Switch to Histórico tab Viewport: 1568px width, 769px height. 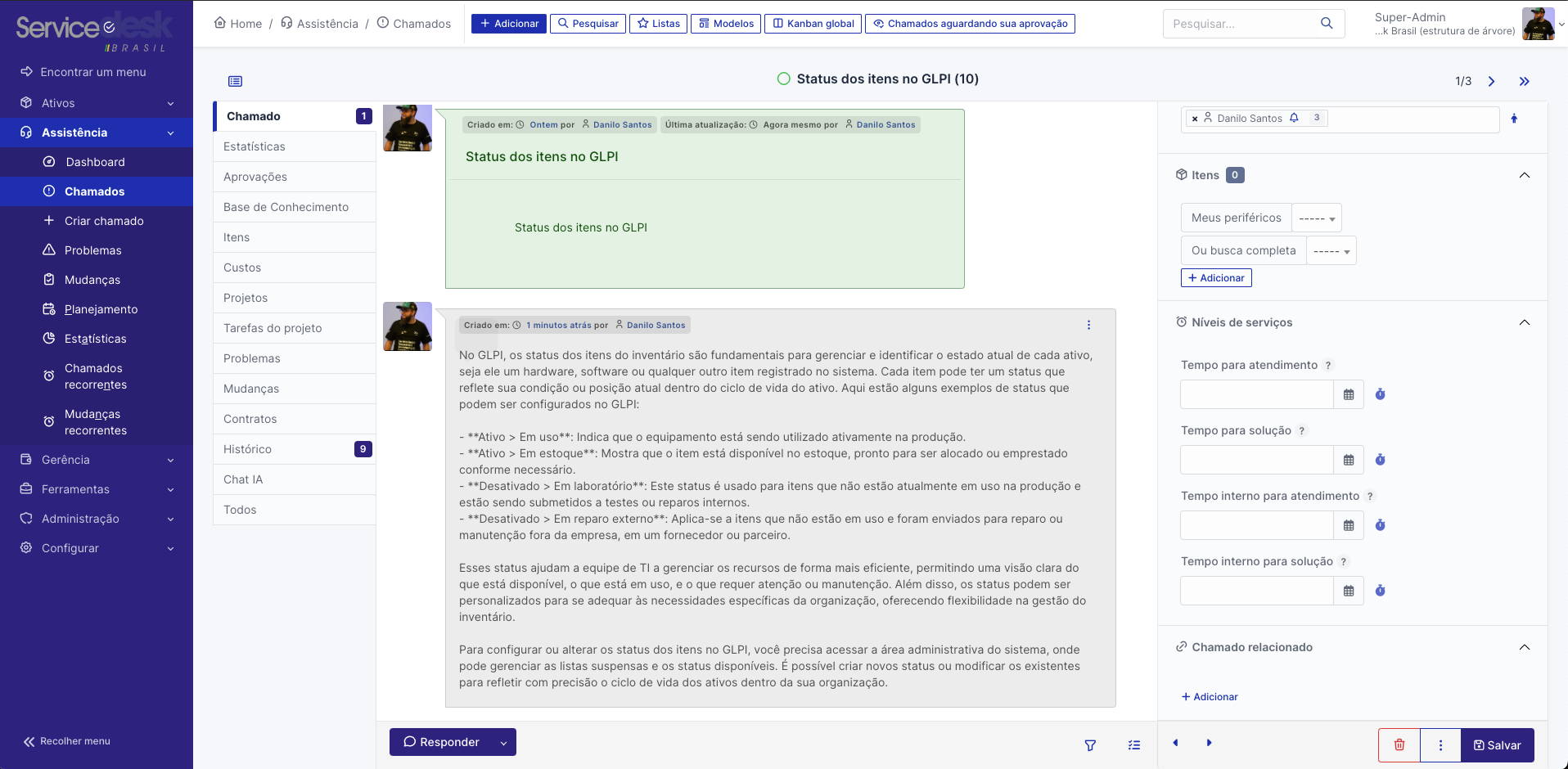pyautogui.click(x=295, y=449)
